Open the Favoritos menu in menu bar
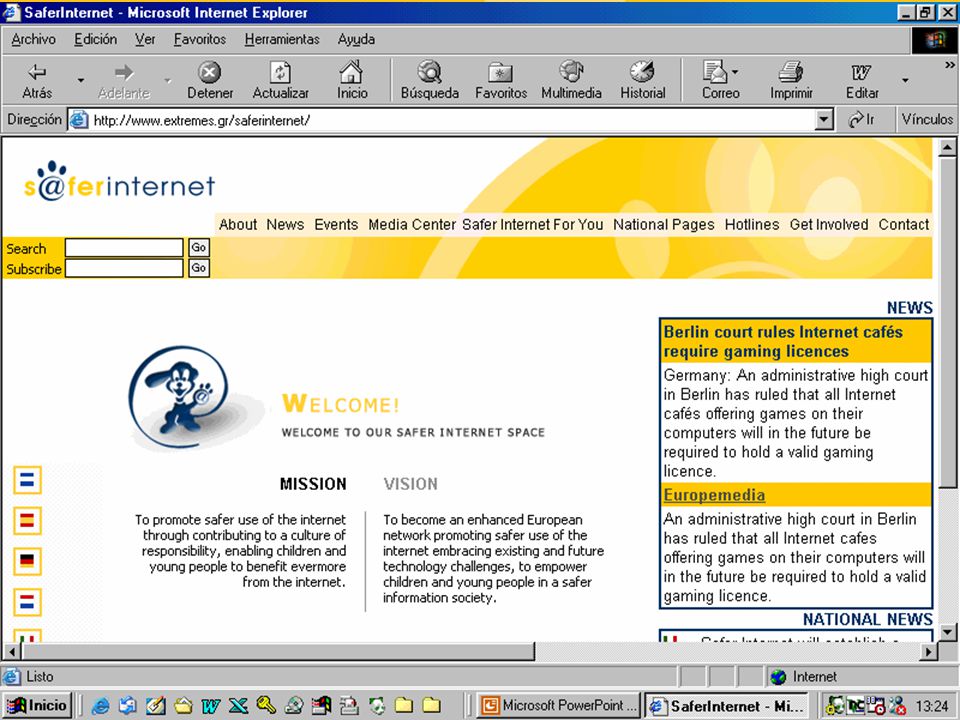This screenshot has height=720, width=960. point(200,39)
